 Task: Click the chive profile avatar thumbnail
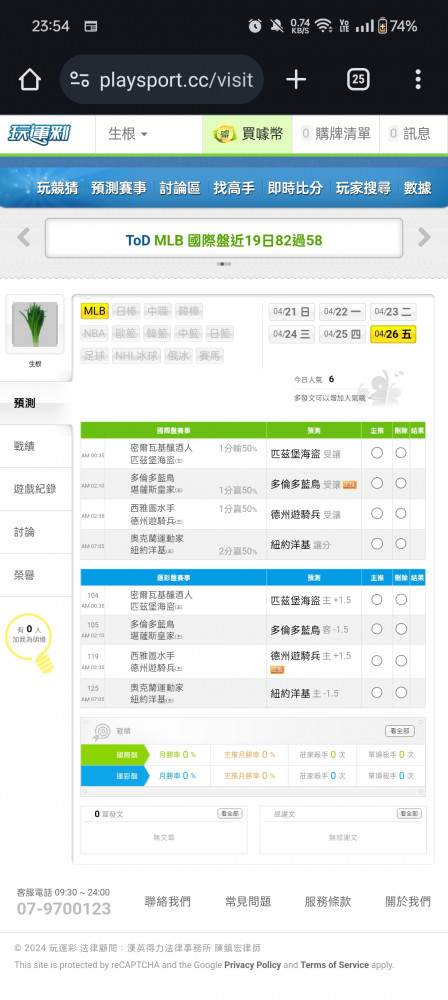[34, 325]
